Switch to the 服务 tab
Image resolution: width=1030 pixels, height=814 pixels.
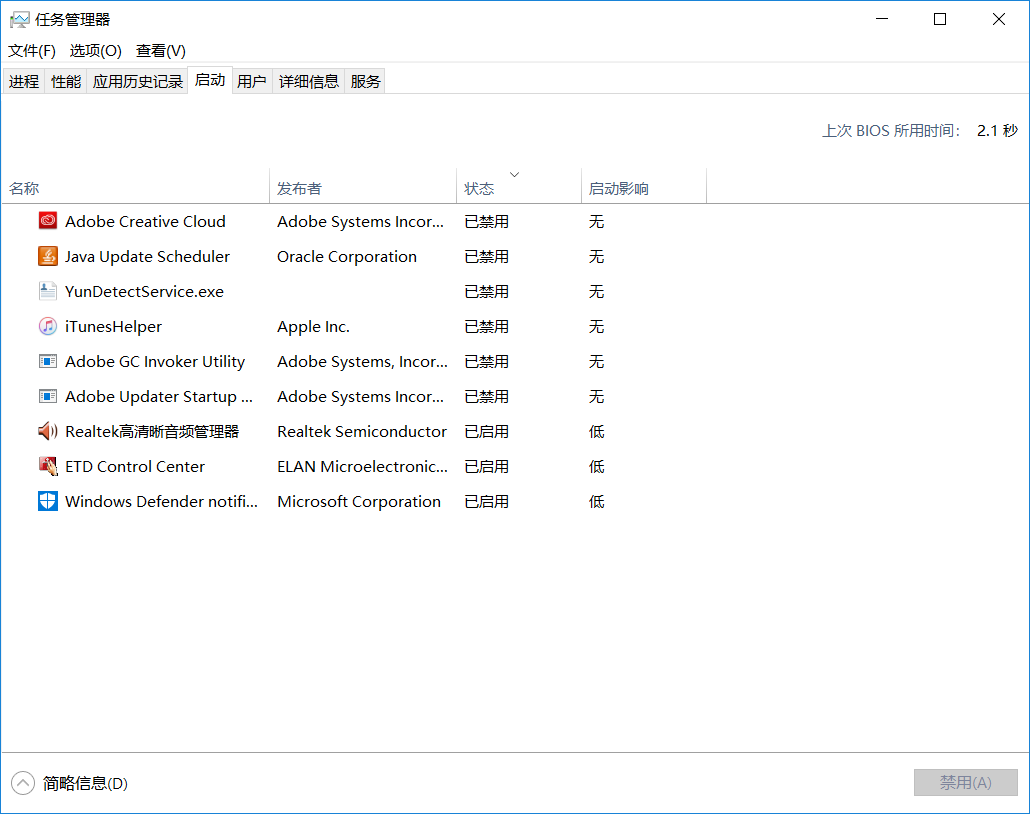pyautogui.click(x=365, y=81)
